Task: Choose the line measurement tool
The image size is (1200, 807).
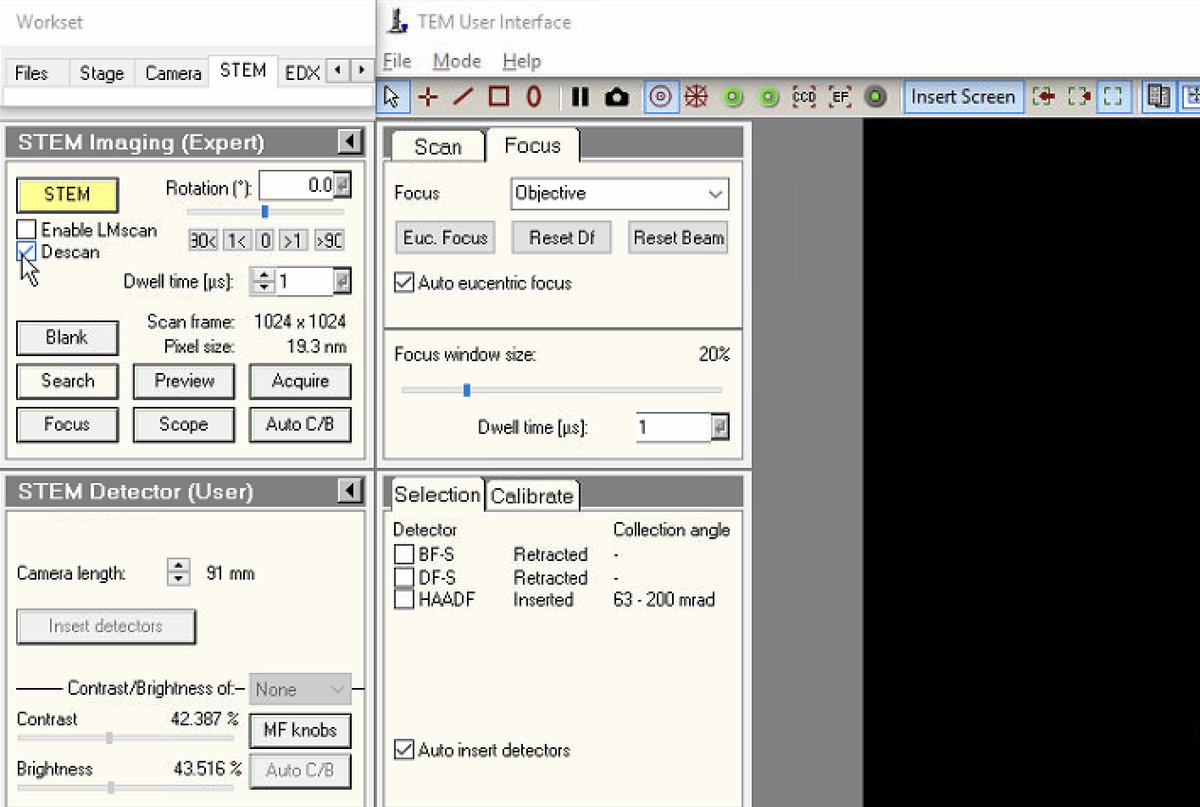Action: (x=463, y=96)
